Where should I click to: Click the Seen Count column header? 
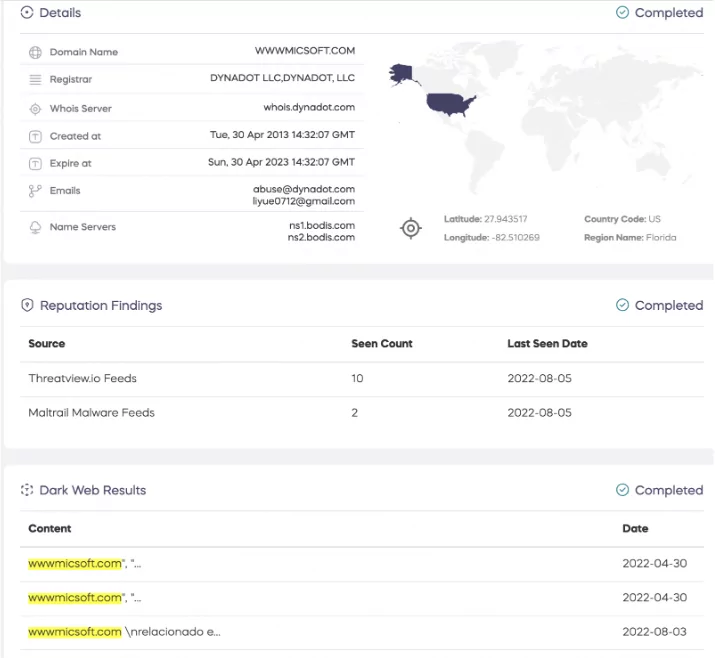[x=382, y=343]
